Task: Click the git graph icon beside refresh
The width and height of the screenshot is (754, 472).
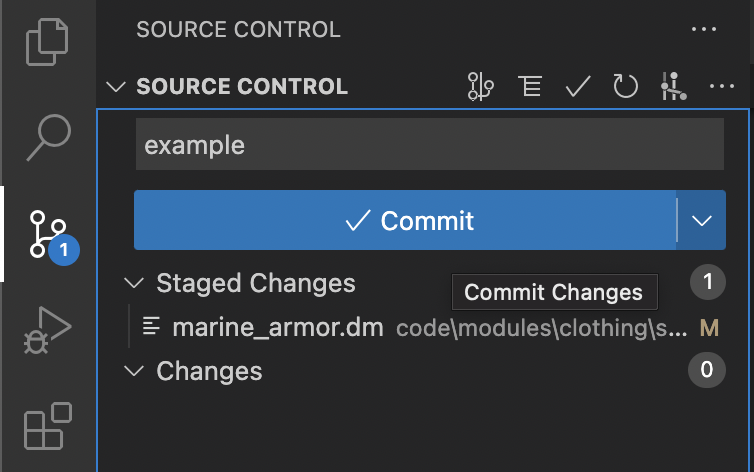Action: (674, 87)
